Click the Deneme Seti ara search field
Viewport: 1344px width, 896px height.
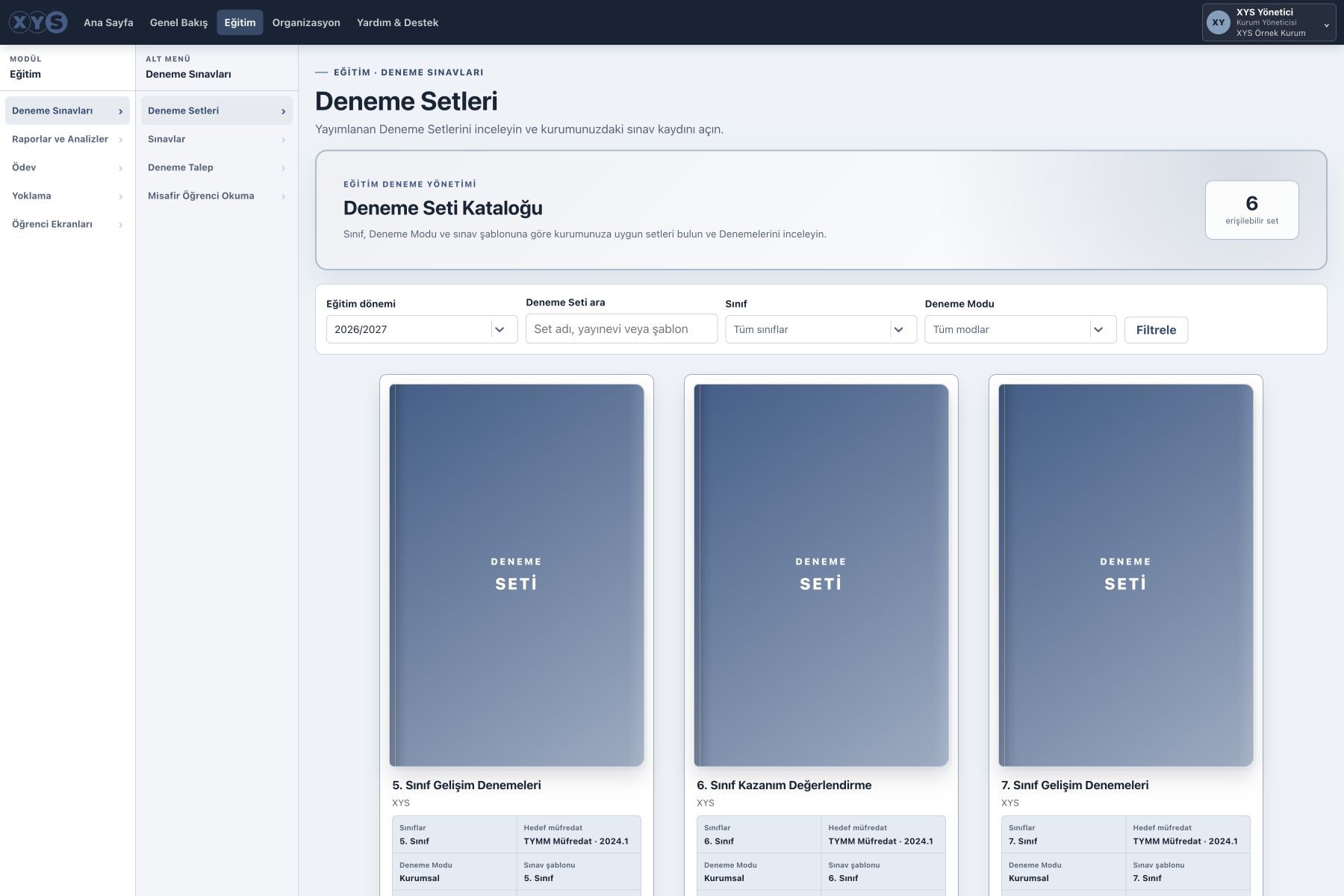point(621,329)
